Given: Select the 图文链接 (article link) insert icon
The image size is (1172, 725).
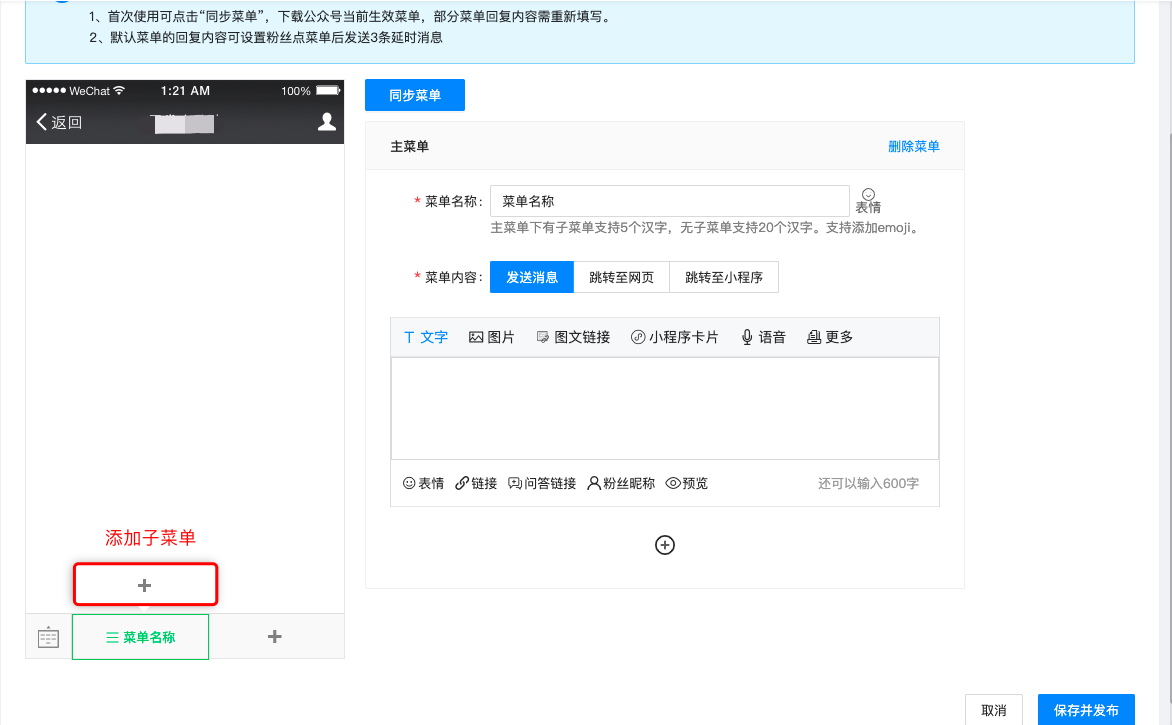Looking at the screenshot, I should (x=572, y=337).
